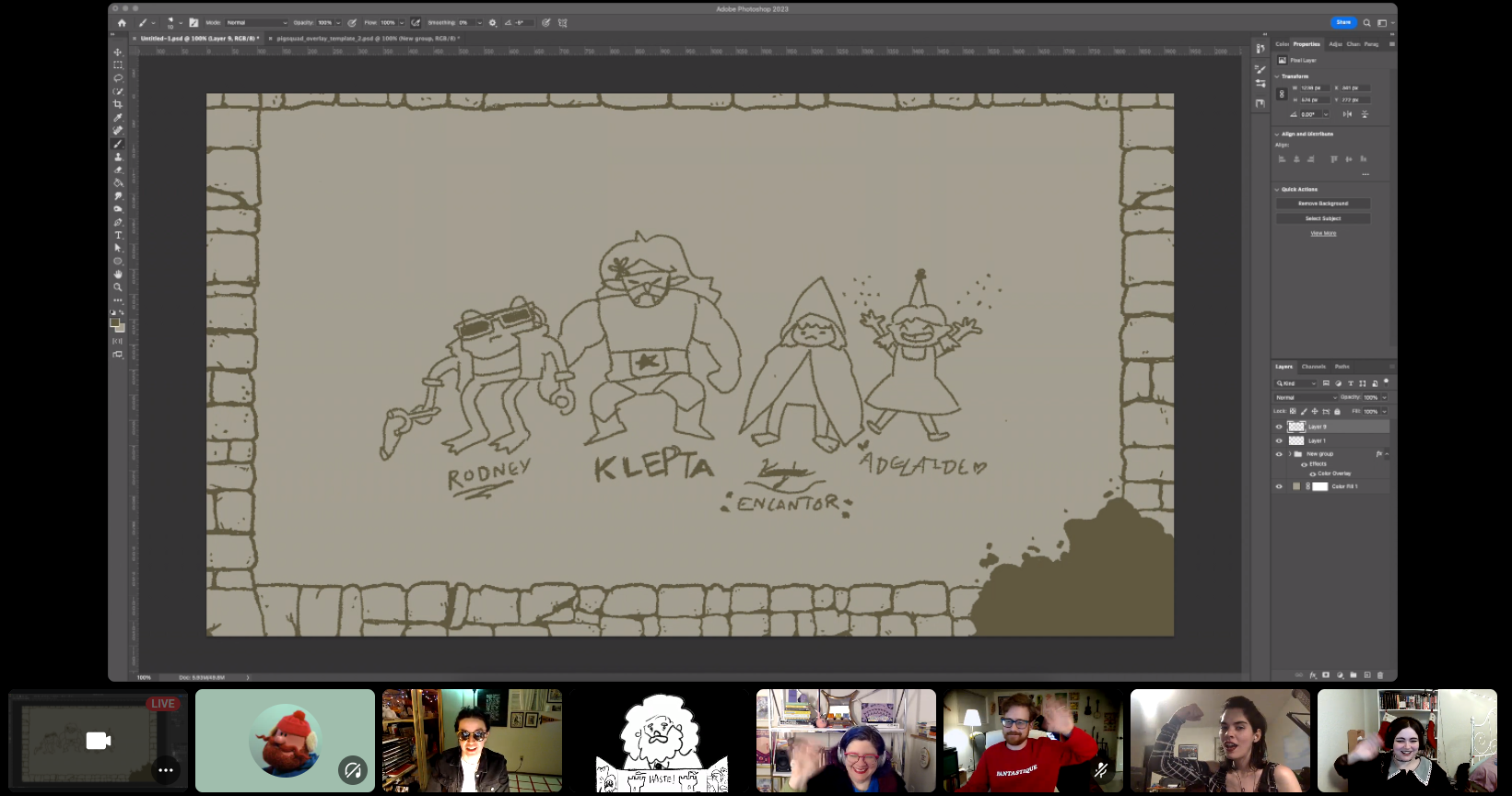Hide Layer 1 visibility eye
The height and width of the screenshot is (796, 1512).
1279,440
